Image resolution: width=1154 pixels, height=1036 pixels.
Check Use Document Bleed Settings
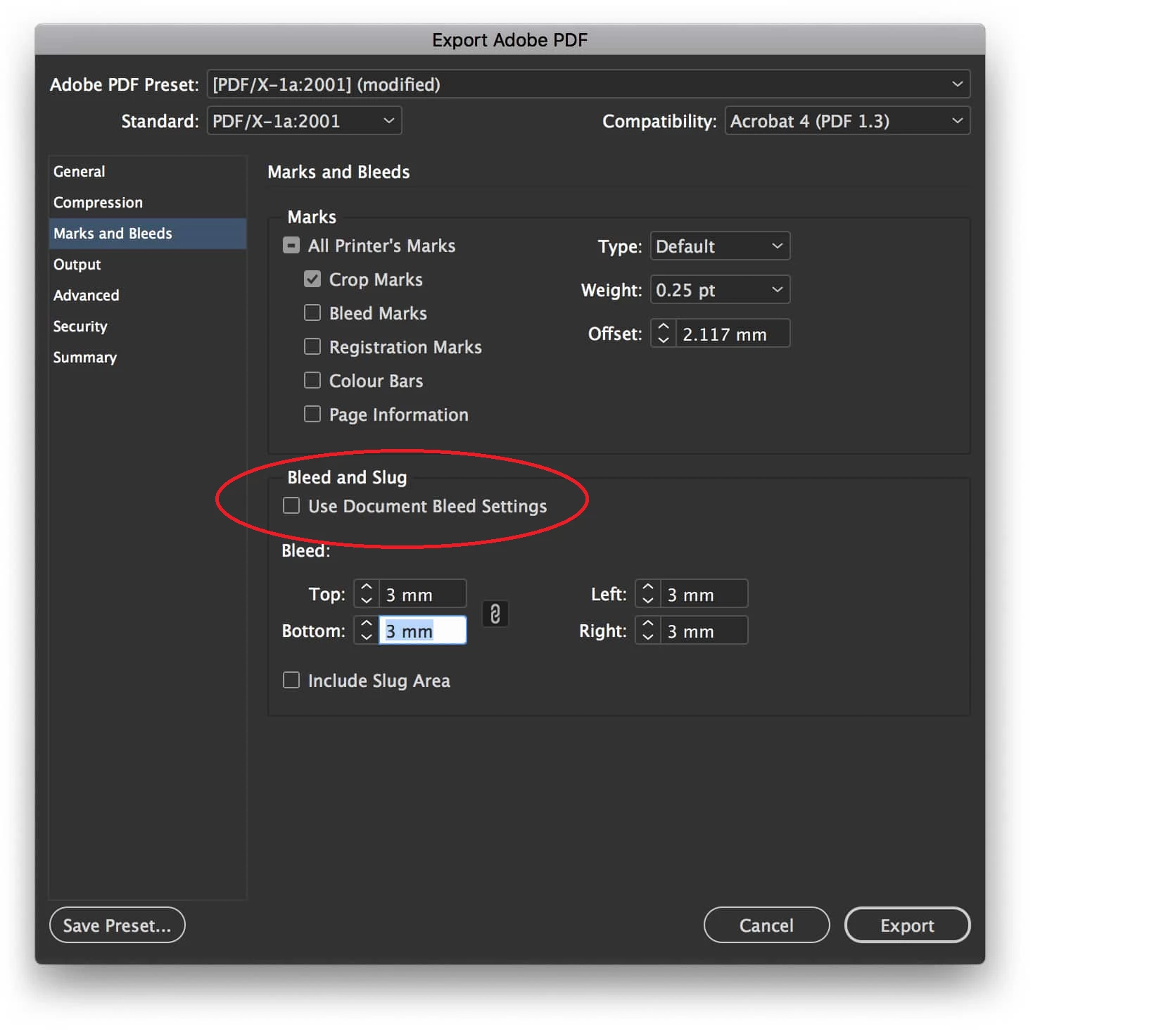point(291,506)
